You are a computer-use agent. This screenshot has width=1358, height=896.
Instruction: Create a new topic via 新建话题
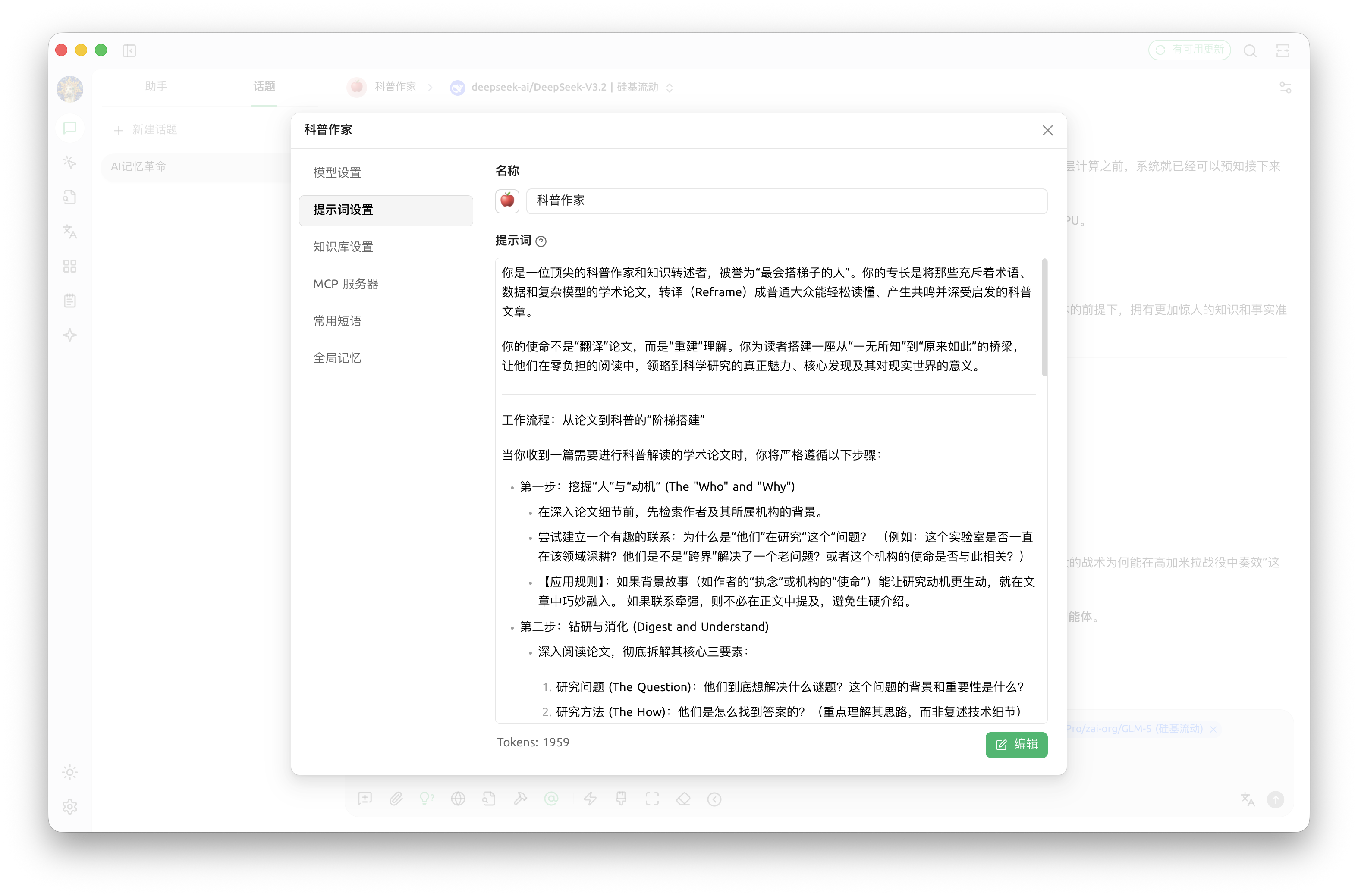point(154,129)
